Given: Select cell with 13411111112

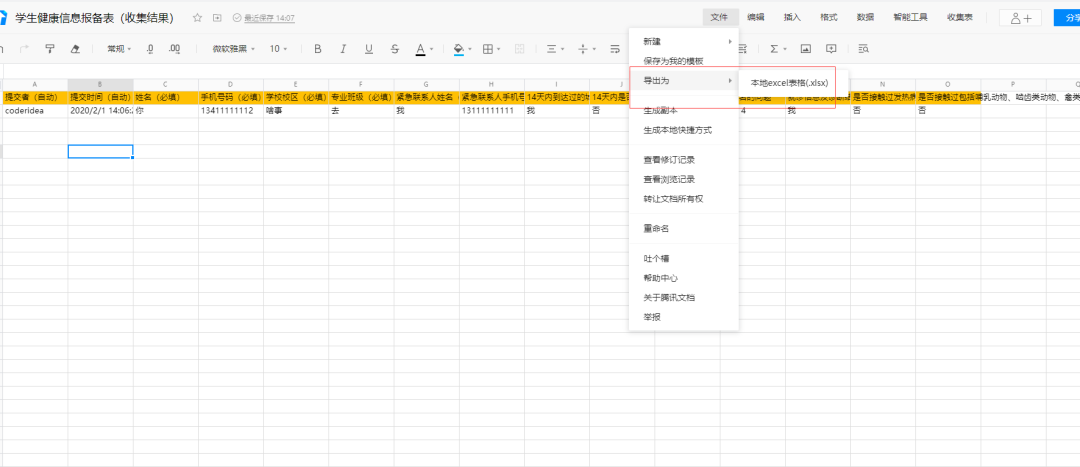Looking at the screenshot, I should click(x=231, y=110).
